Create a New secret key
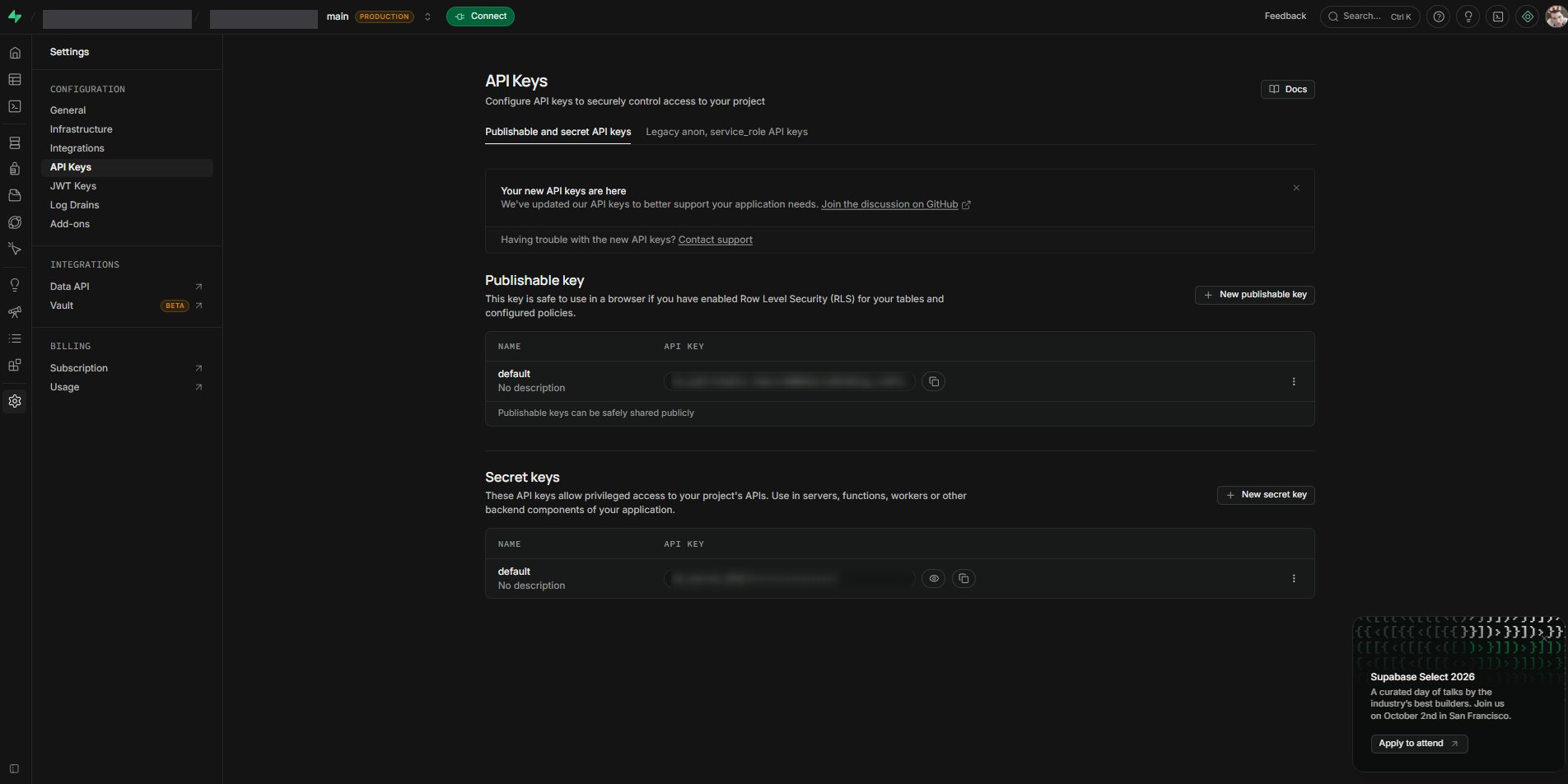The width and height of the screenshot is (1568, 784). pyautogui.click(x=1266, y=495)
